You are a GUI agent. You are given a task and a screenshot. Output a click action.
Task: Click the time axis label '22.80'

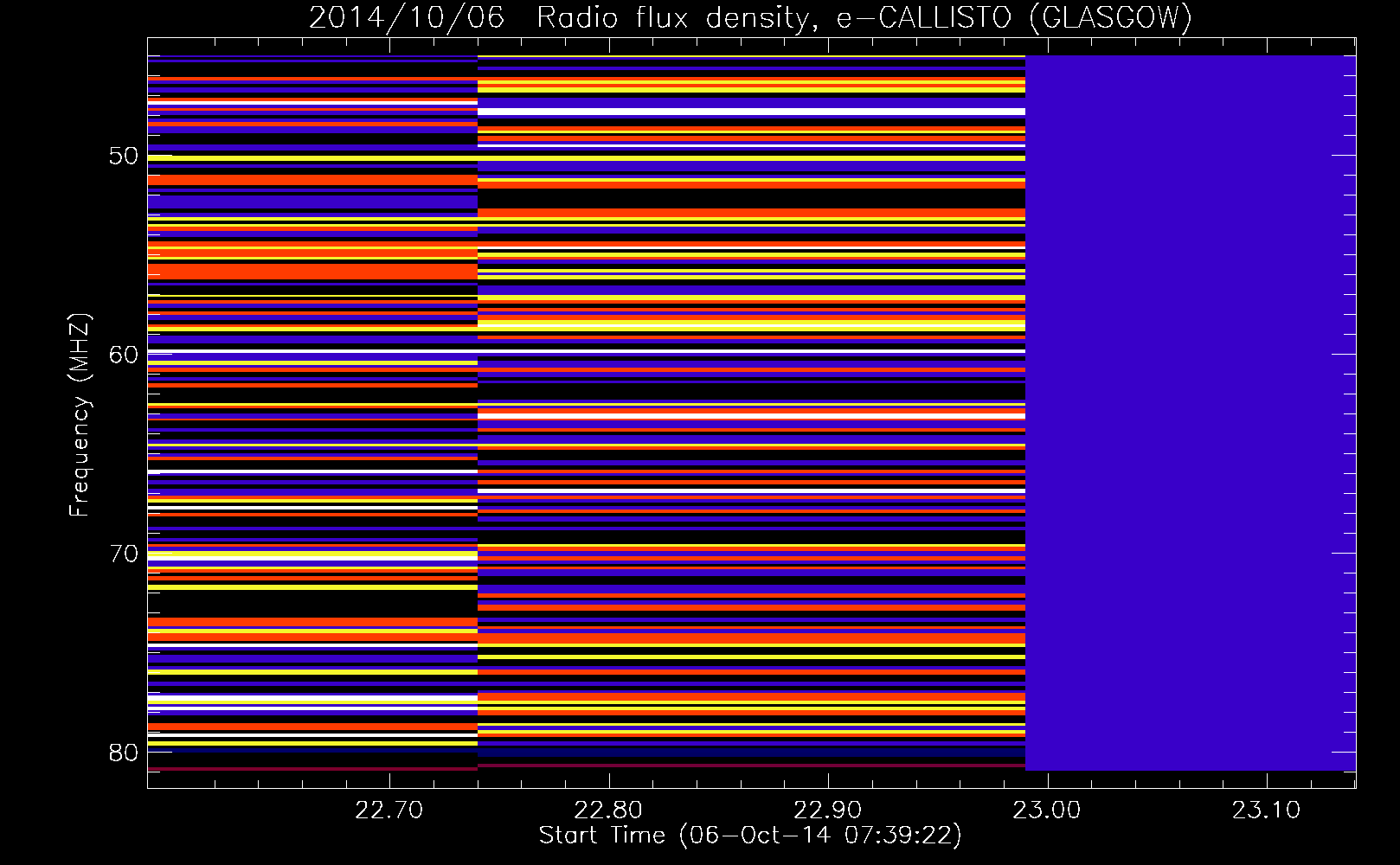[608, 811]
